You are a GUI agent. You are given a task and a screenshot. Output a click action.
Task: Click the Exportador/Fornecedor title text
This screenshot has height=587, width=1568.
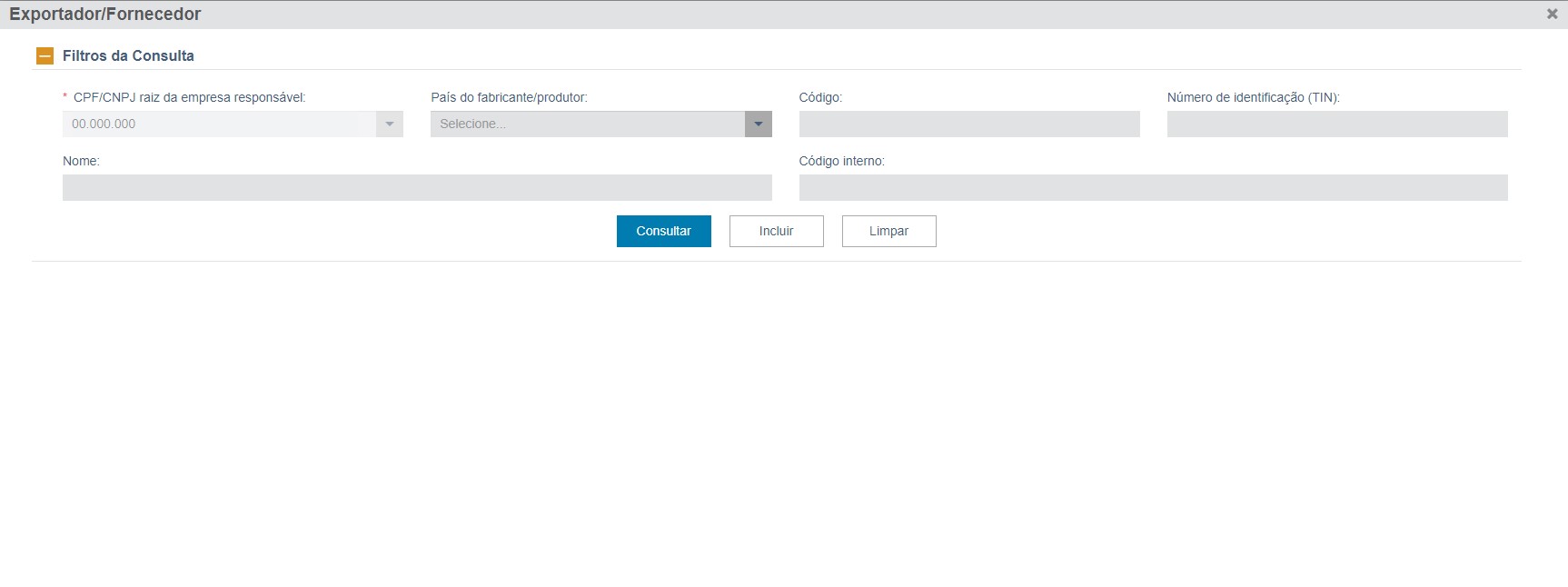click(105, 14)
